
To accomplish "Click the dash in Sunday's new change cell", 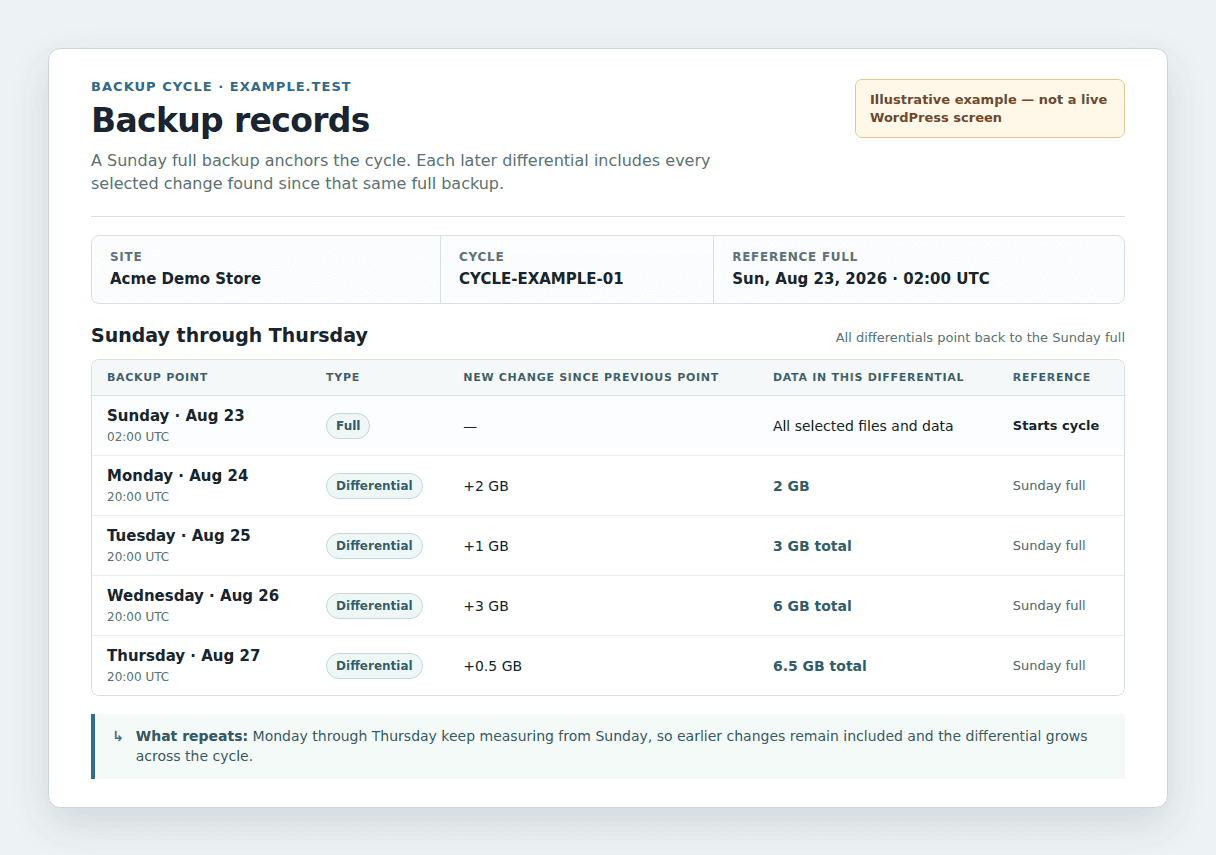I will click(x=470, y=426).
